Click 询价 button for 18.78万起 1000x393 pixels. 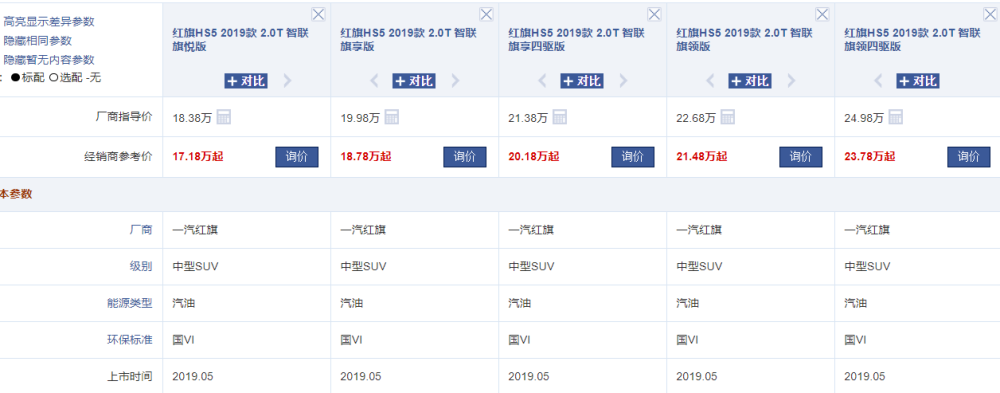tap(465, 156)
